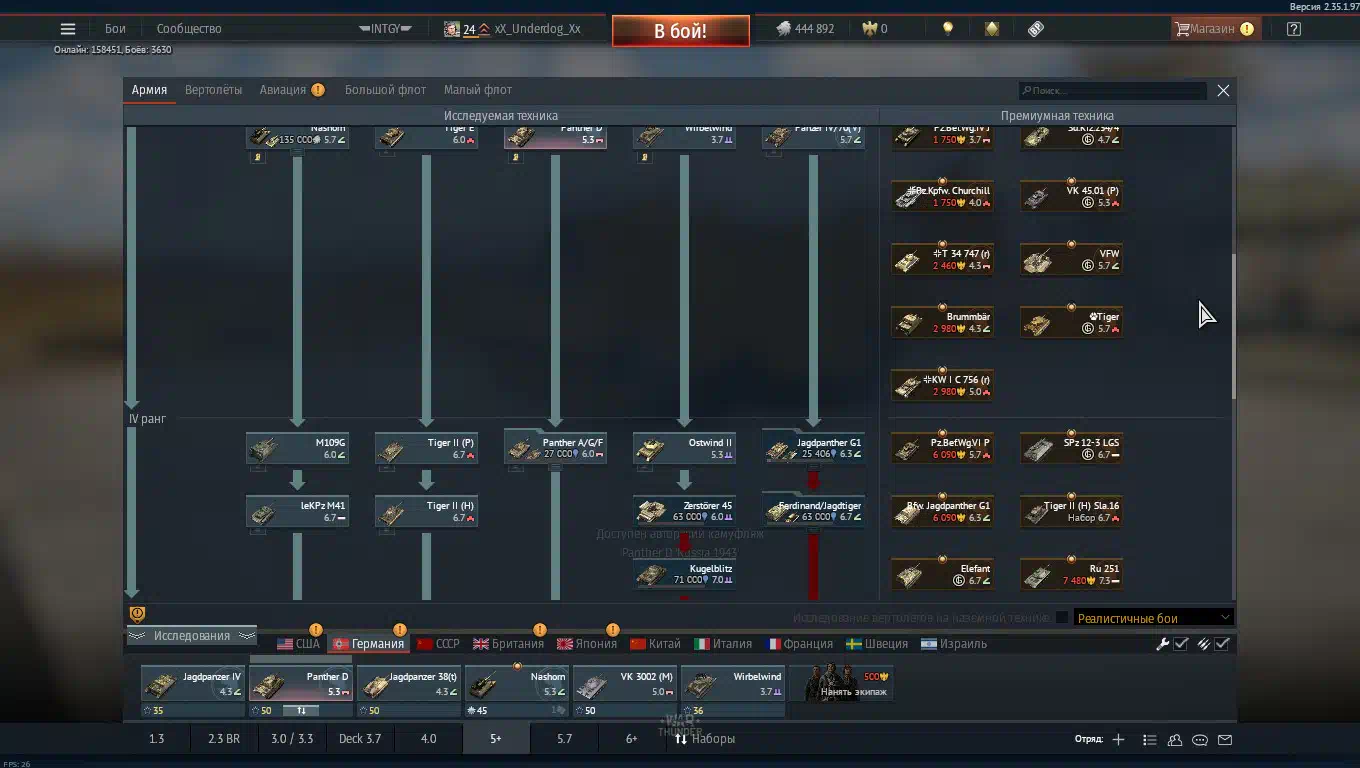Select the Израиль nation tab
Image resolution: width=1360 pixels, height=768 pixels.
coord(954,644)
